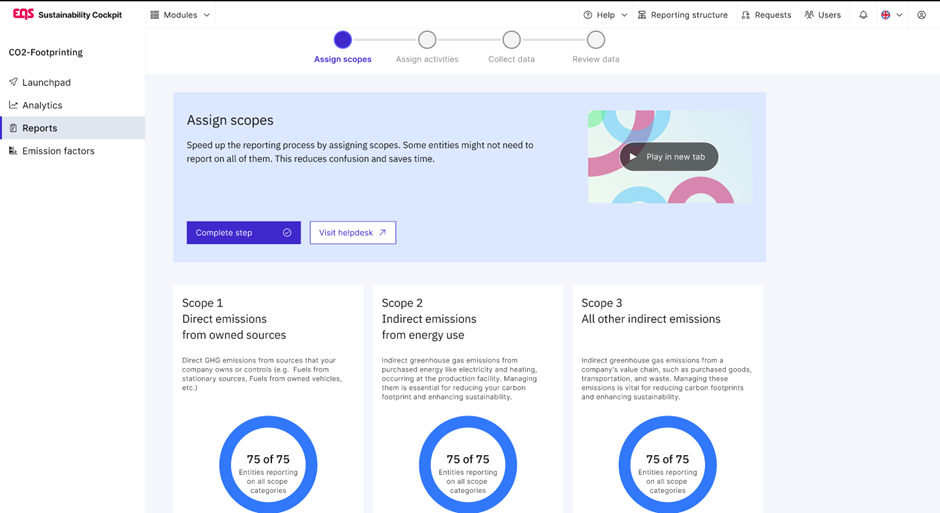Open the Users page
940x513 pixels.
pyautogui.click(x=822, y=15)
